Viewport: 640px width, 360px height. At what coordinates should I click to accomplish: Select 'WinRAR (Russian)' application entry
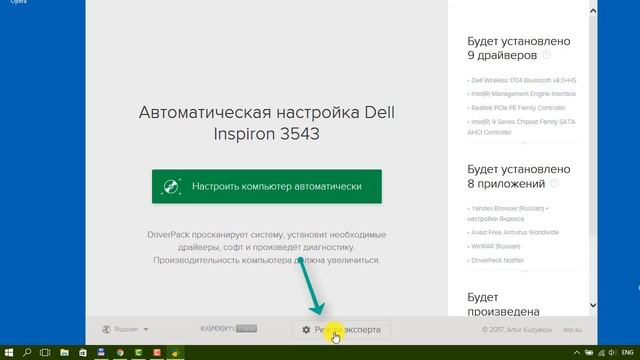494,246
